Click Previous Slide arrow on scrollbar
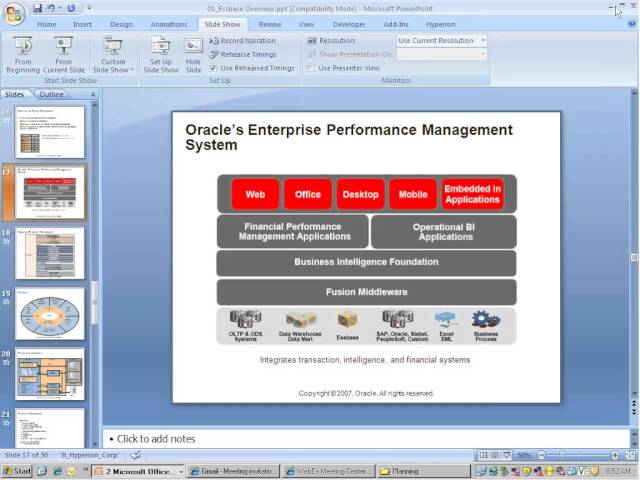This screenshot has width=640, height=480. click(634, 403)
